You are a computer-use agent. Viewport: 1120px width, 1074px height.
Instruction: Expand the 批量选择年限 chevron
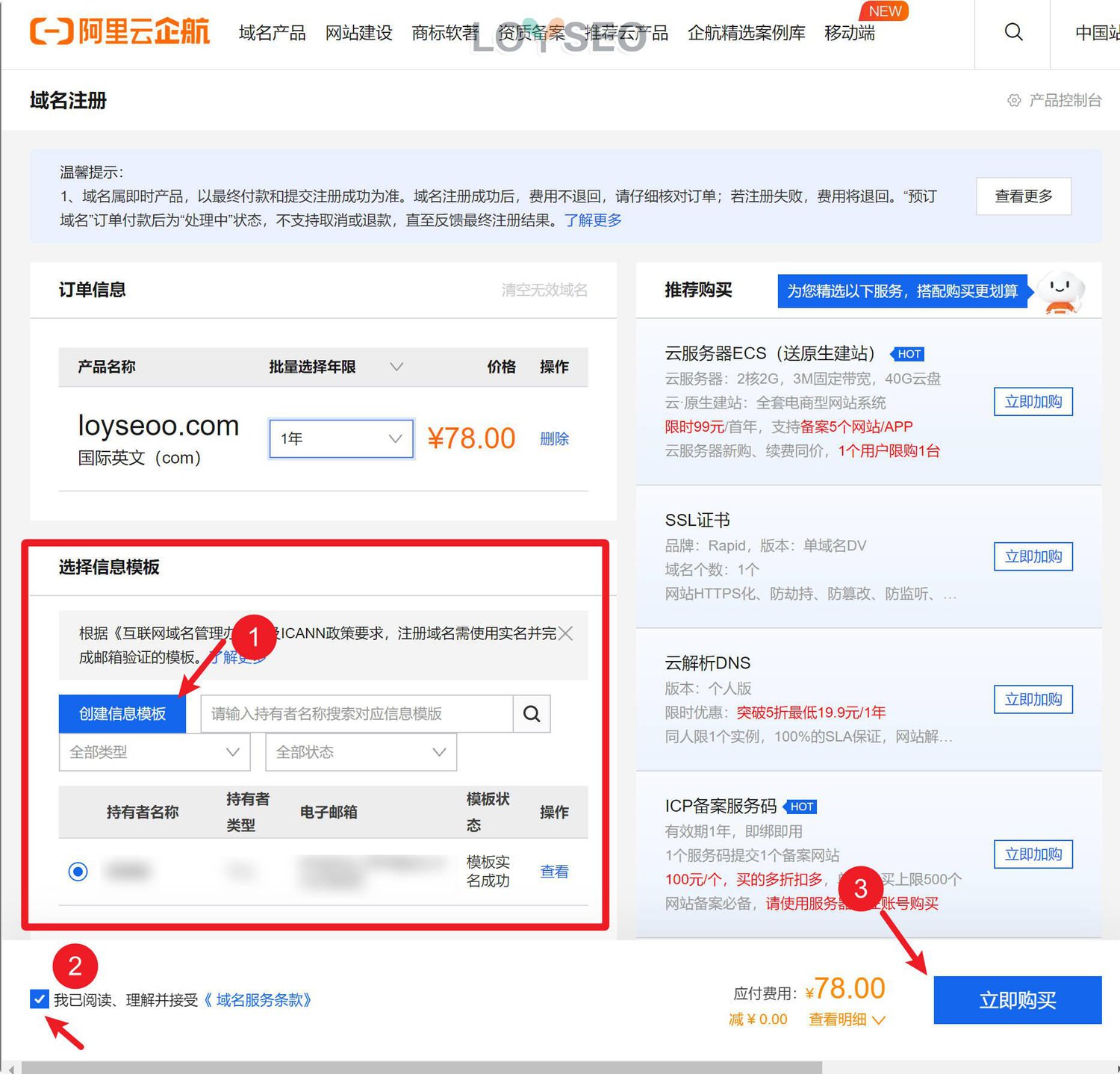click(396, 367)
